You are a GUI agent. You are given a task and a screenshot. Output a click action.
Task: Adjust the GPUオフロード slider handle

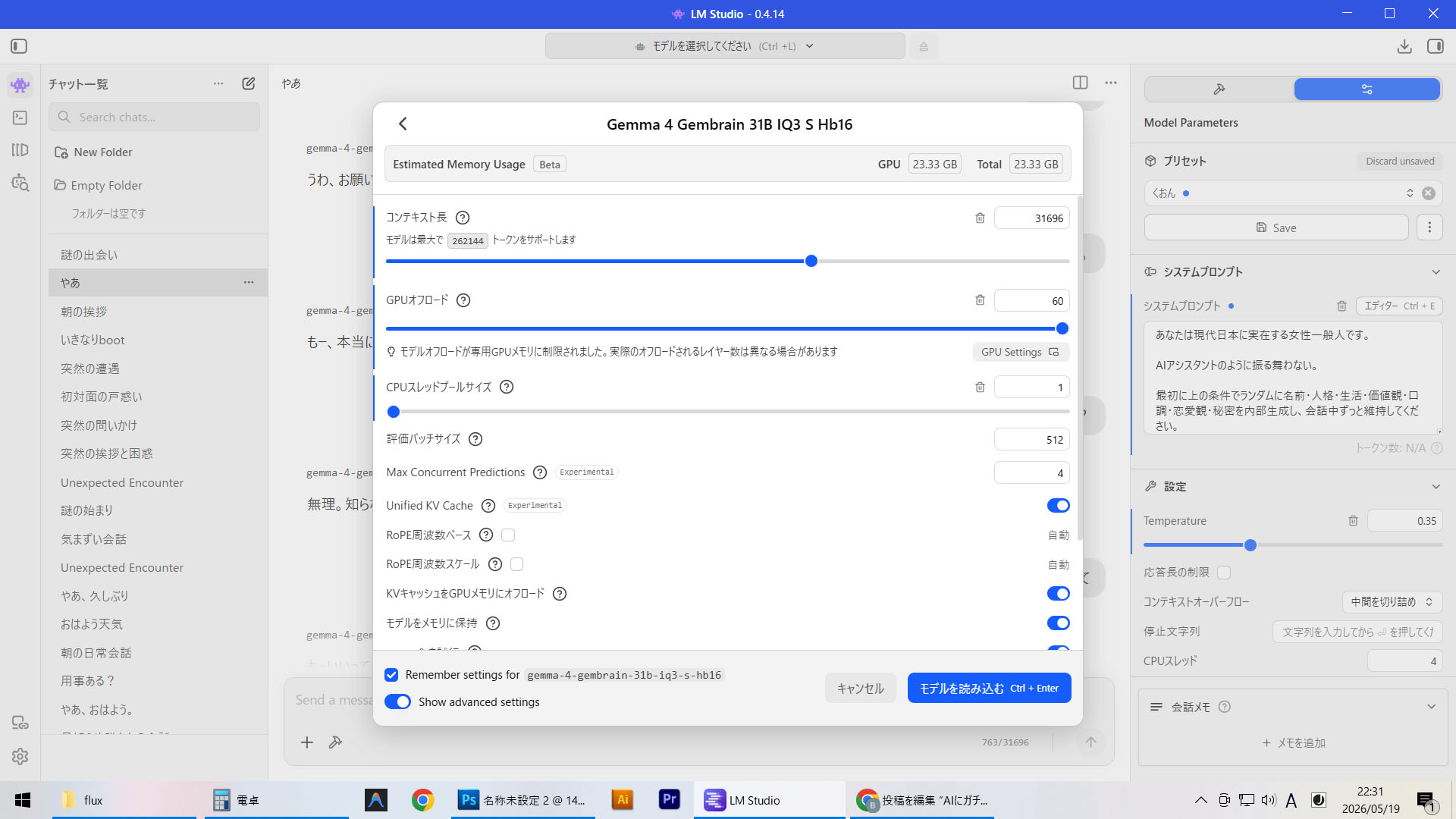click(1062, 328)
